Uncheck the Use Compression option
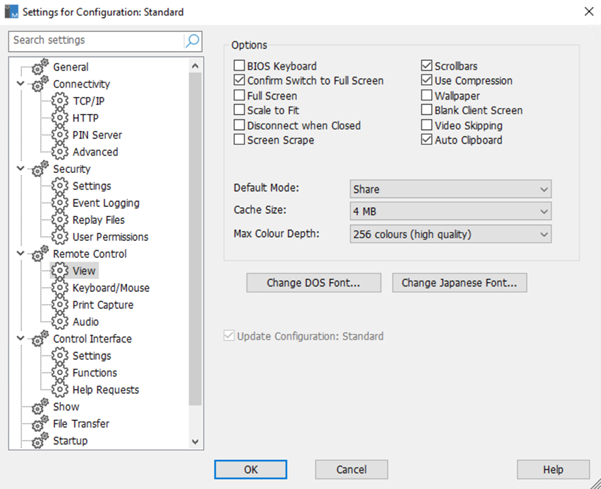The width and height of the screenshot is (601, 489). coord(427,80)
